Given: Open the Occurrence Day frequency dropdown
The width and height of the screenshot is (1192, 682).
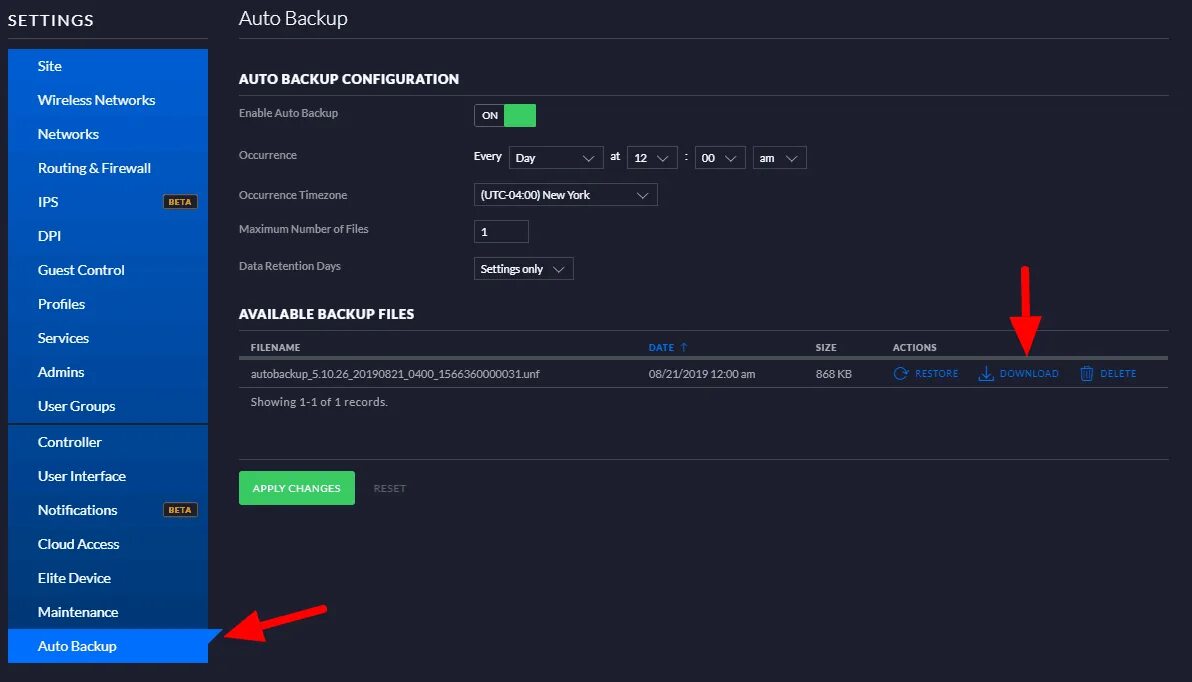Looking at the screenshot, I should tap(556, 157).
